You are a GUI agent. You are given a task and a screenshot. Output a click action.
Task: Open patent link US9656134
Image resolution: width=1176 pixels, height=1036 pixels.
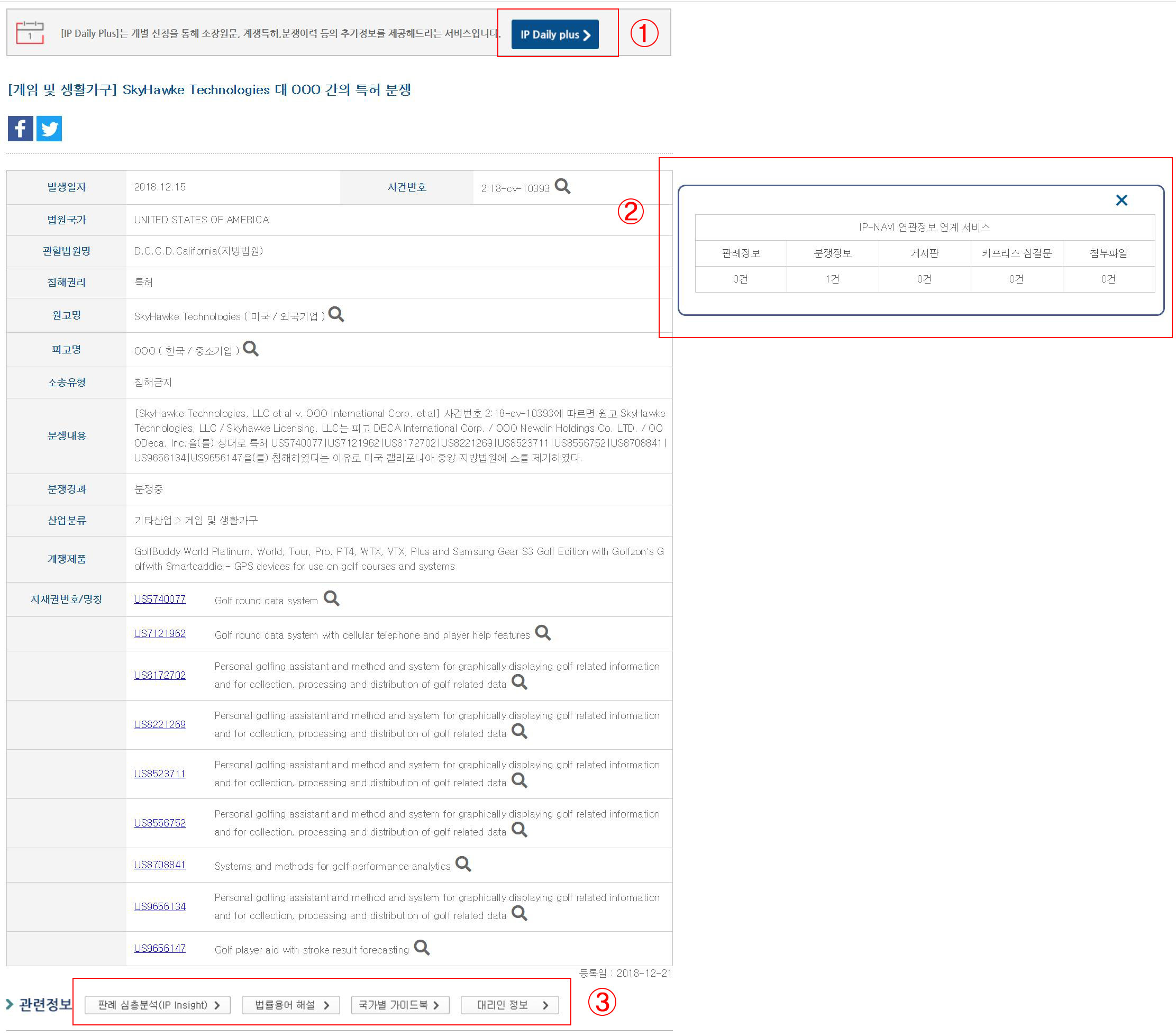point(160,906)
